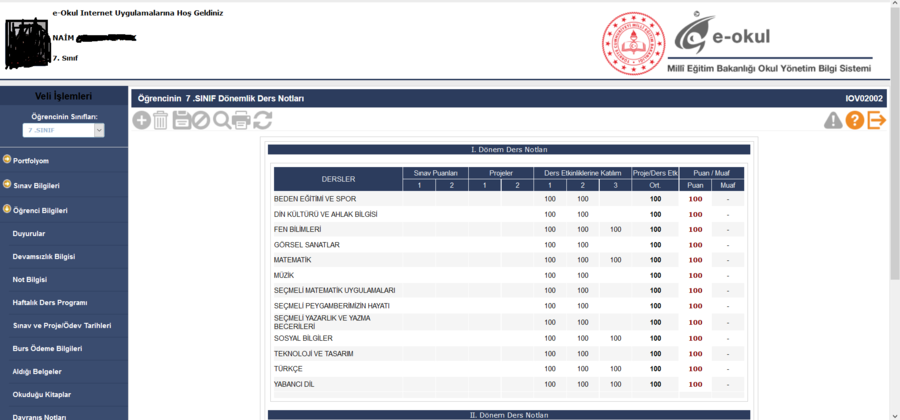Click the BEDEN EĞİTİMİ VE SPOR row
The width and height of the screenshot is (900, 420).
(509, 199)
